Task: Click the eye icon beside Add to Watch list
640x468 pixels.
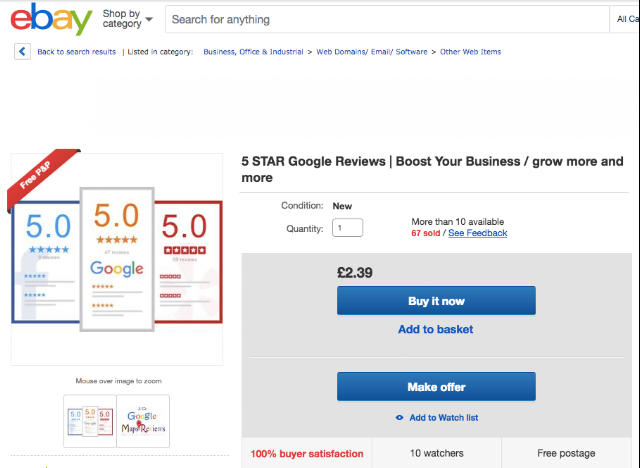Action: coord(400,417)
